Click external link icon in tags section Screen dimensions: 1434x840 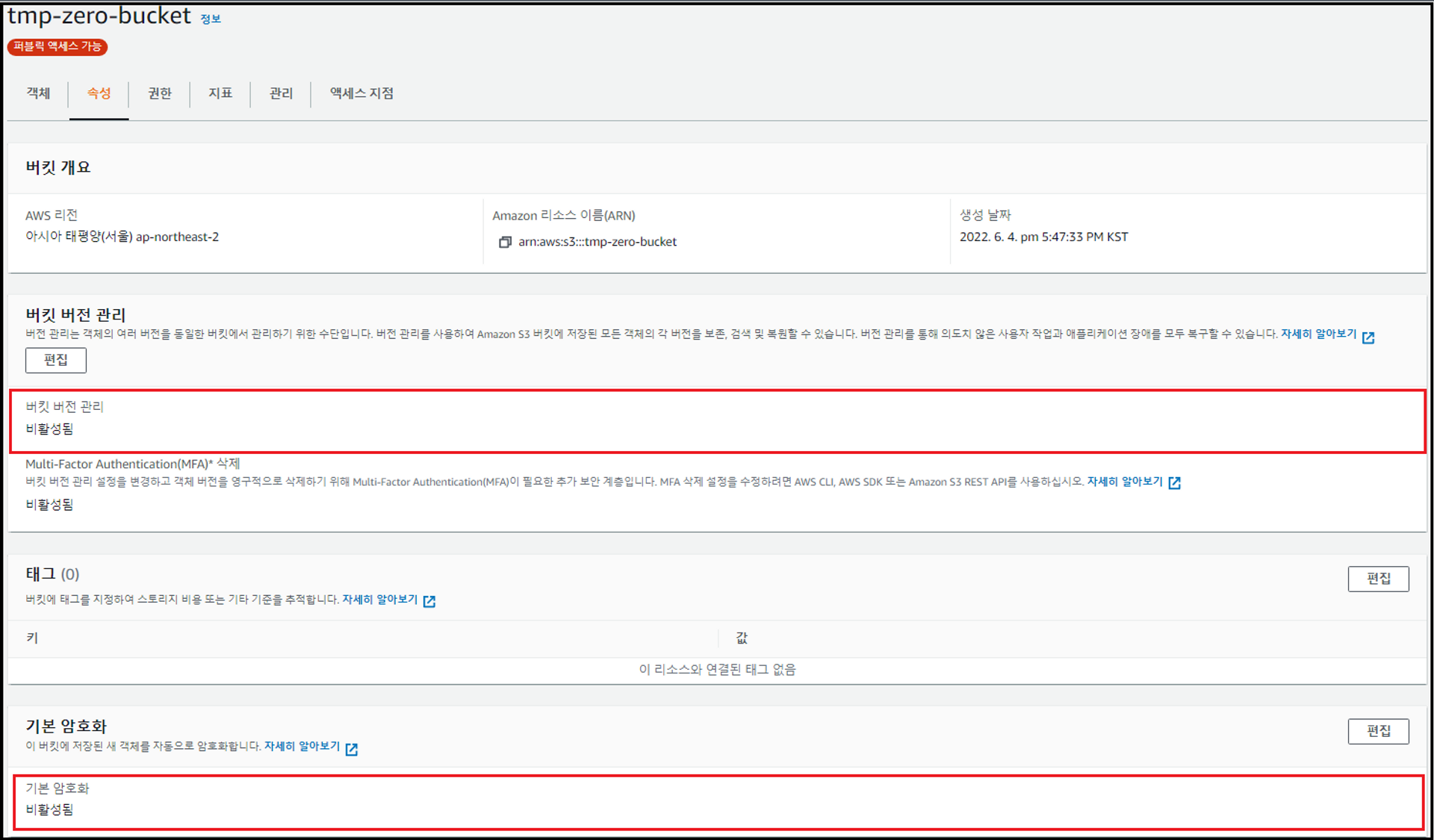[429, 601]
